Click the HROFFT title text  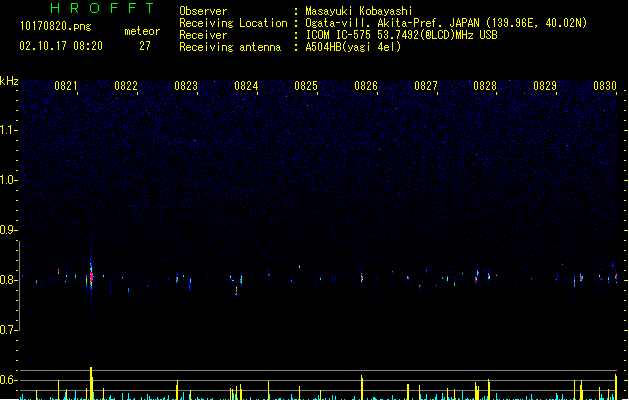[x=103, y=8]
